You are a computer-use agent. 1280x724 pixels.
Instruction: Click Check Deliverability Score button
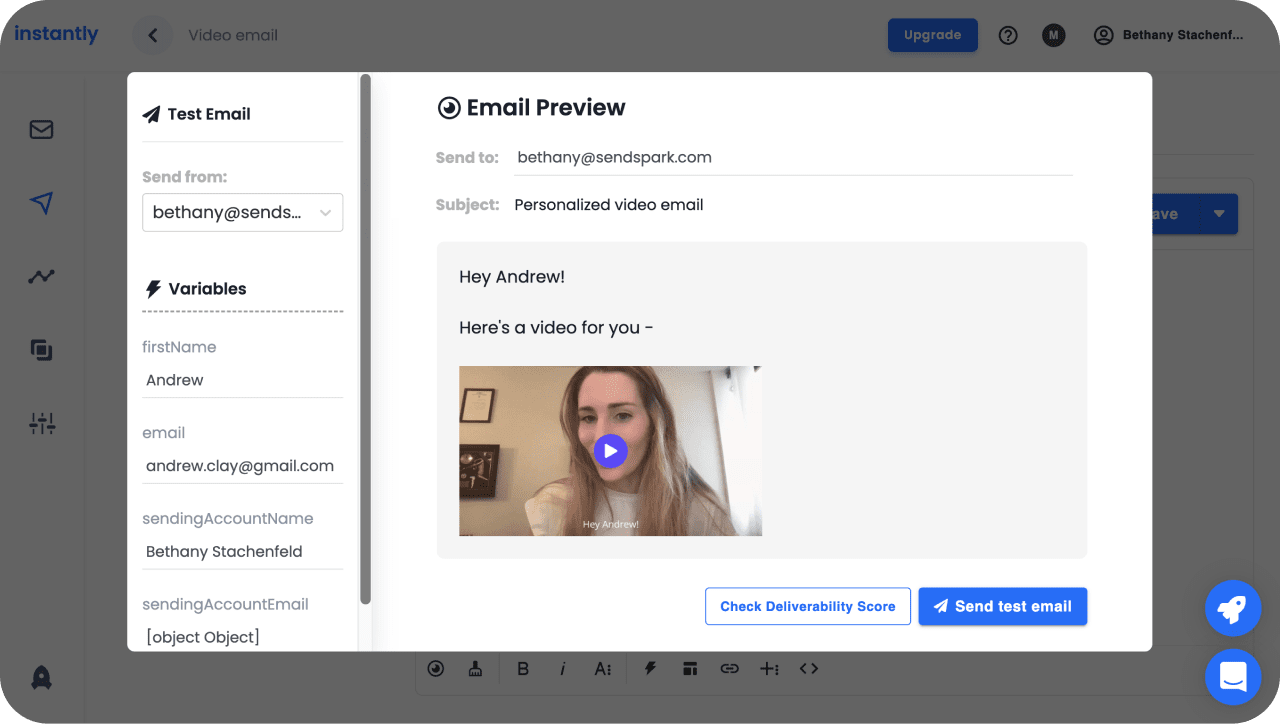(808, 606)
